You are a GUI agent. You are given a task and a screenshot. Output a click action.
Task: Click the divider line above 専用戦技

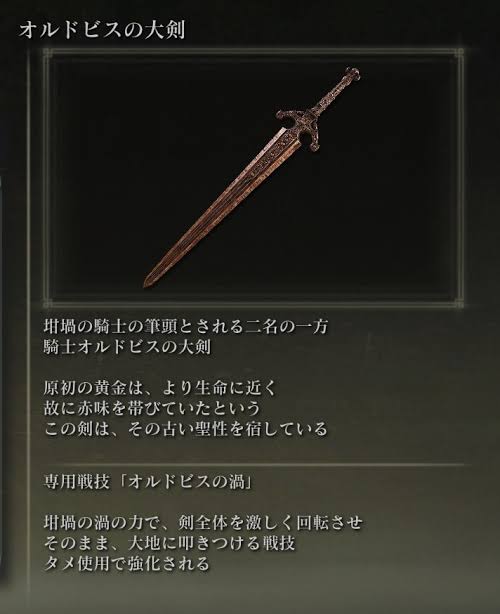[x=254, y=465]
